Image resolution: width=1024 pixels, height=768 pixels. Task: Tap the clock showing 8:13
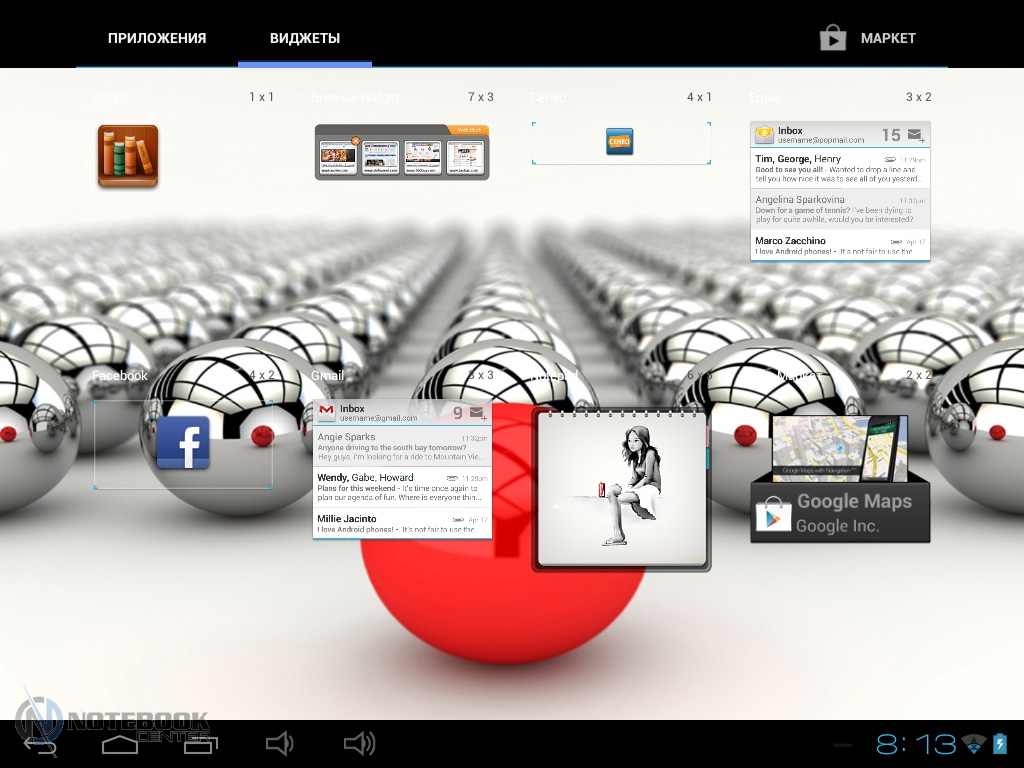[916, 743]
